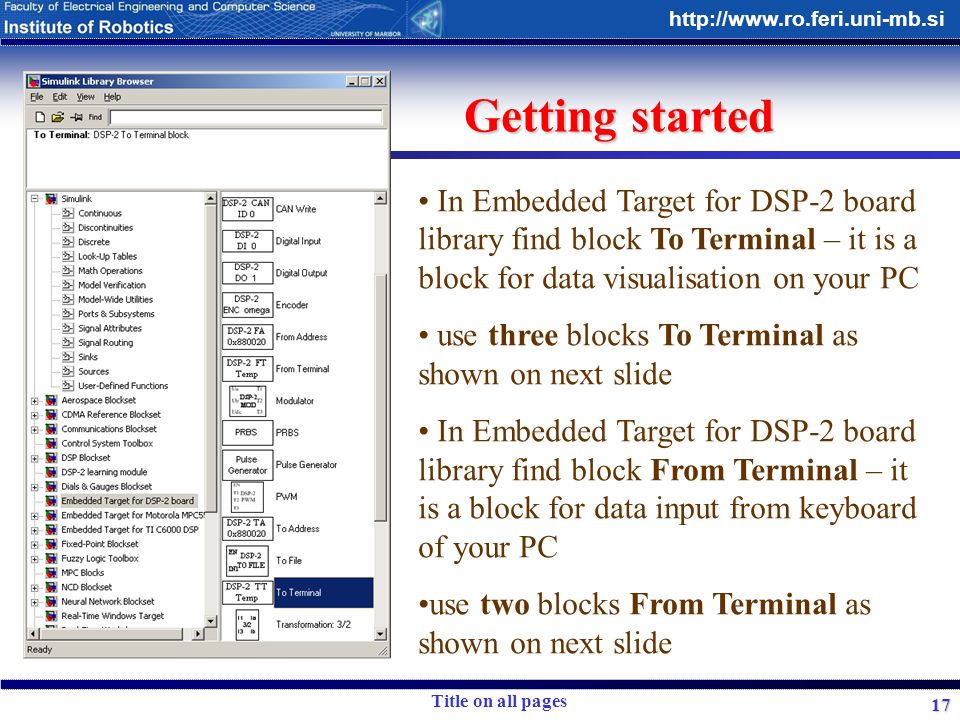Open the Help menu
This screenshot has width=960, height=720.
(x=112, y=97)
